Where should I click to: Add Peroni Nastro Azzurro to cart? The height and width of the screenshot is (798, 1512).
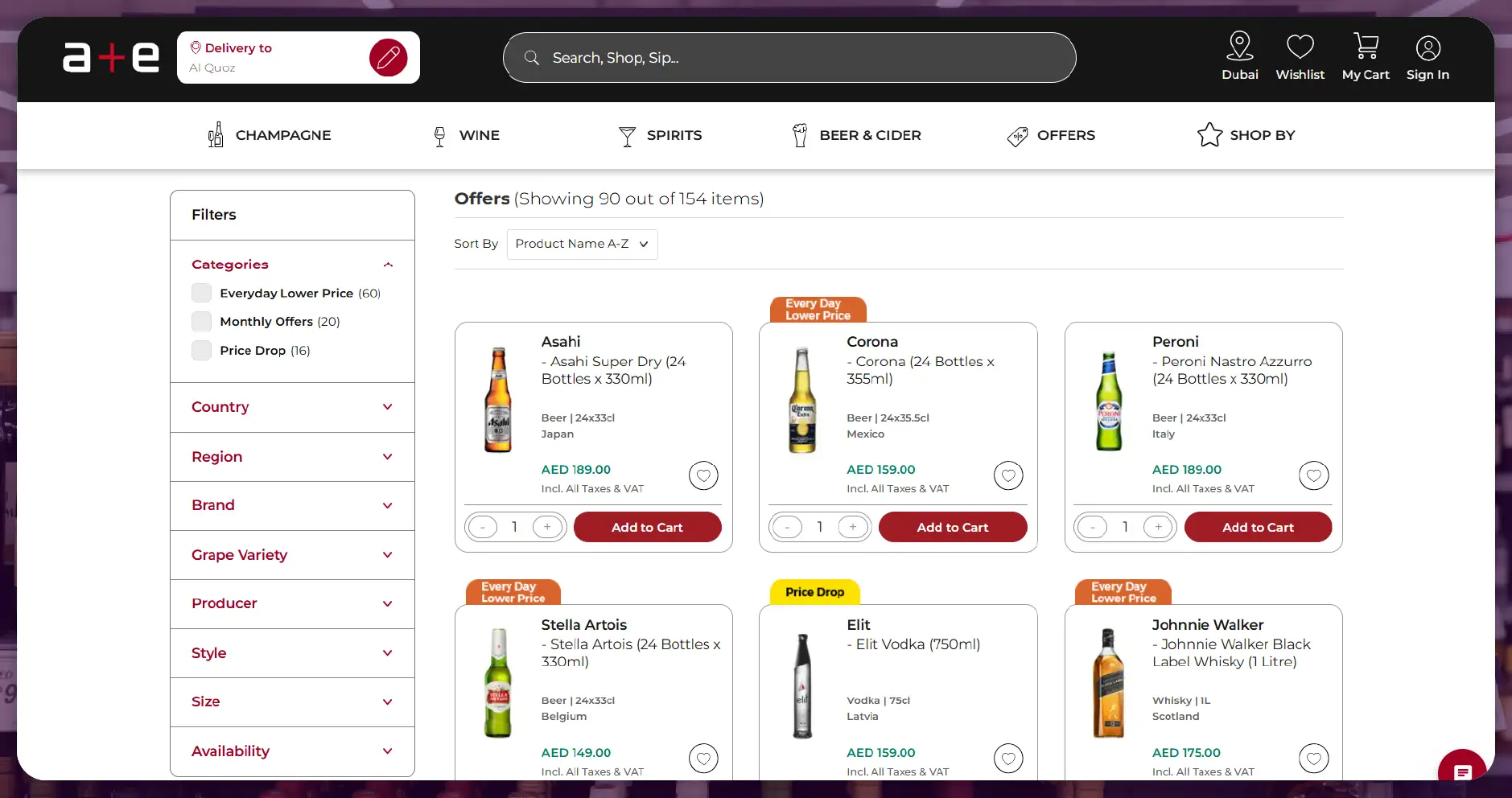1258,527
